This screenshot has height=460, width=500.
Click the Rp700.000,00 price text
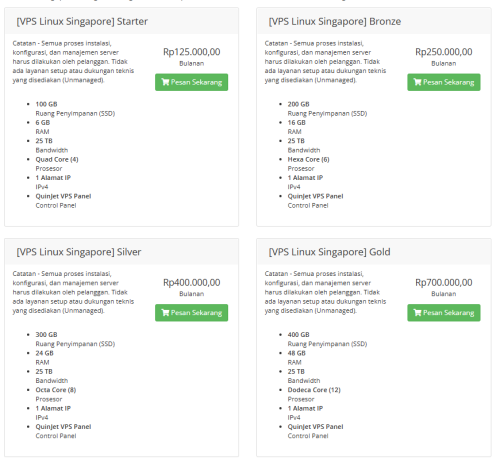(444, 283)
